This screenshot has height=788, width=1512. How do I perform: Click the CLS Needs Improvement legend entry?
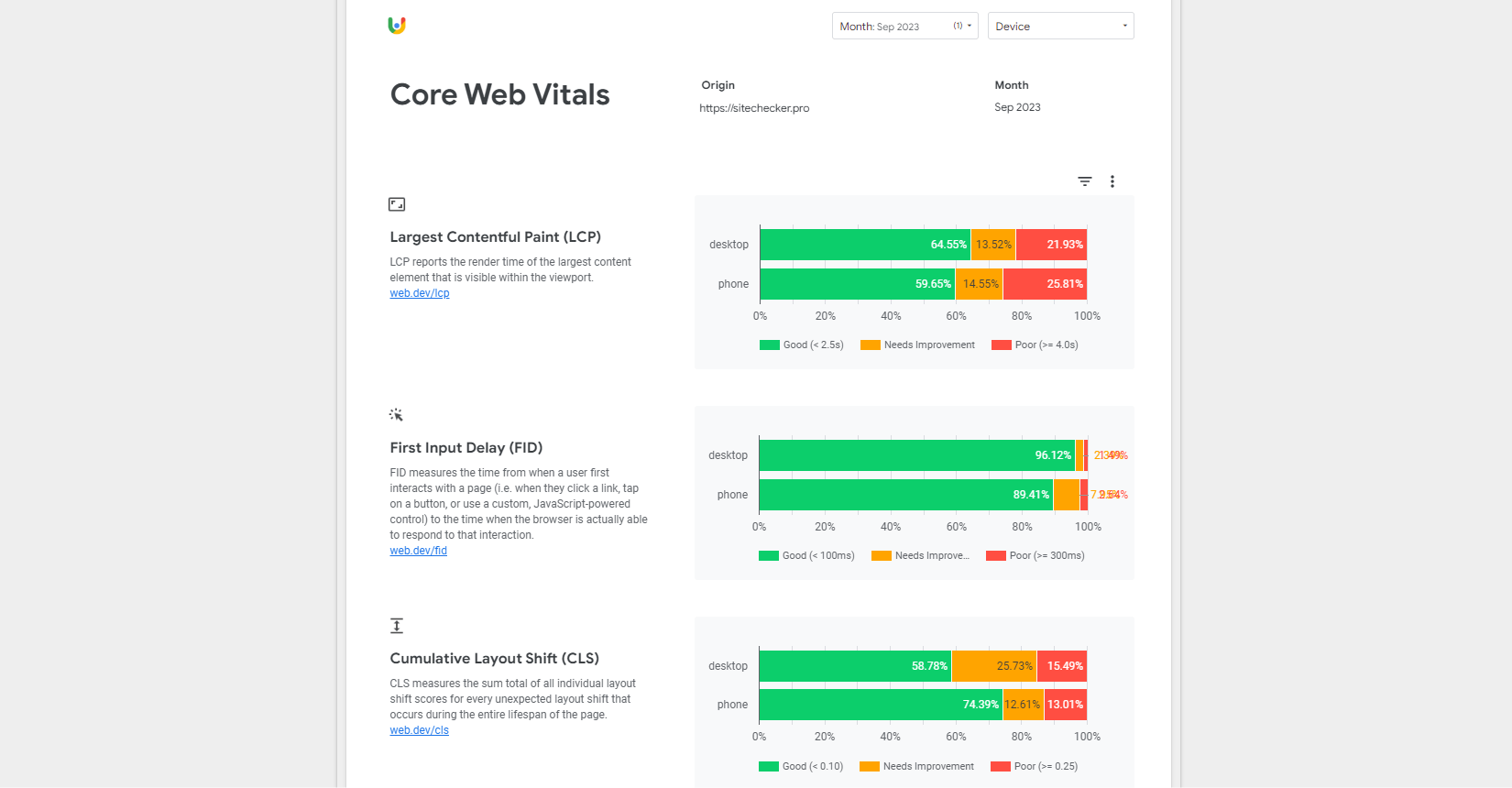coord(916,767)
